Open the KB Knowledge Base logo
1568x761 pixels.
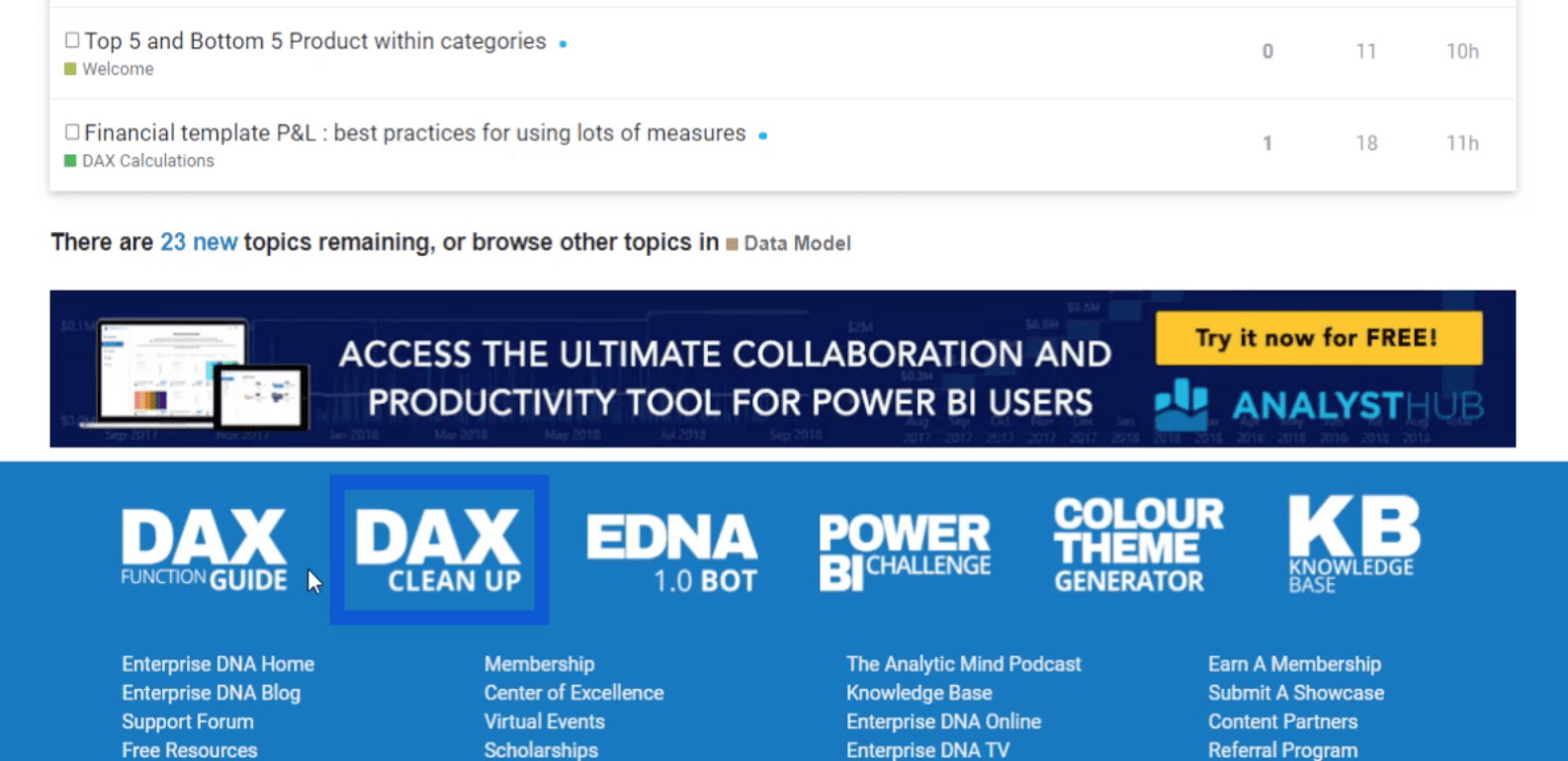(1354, 545)
